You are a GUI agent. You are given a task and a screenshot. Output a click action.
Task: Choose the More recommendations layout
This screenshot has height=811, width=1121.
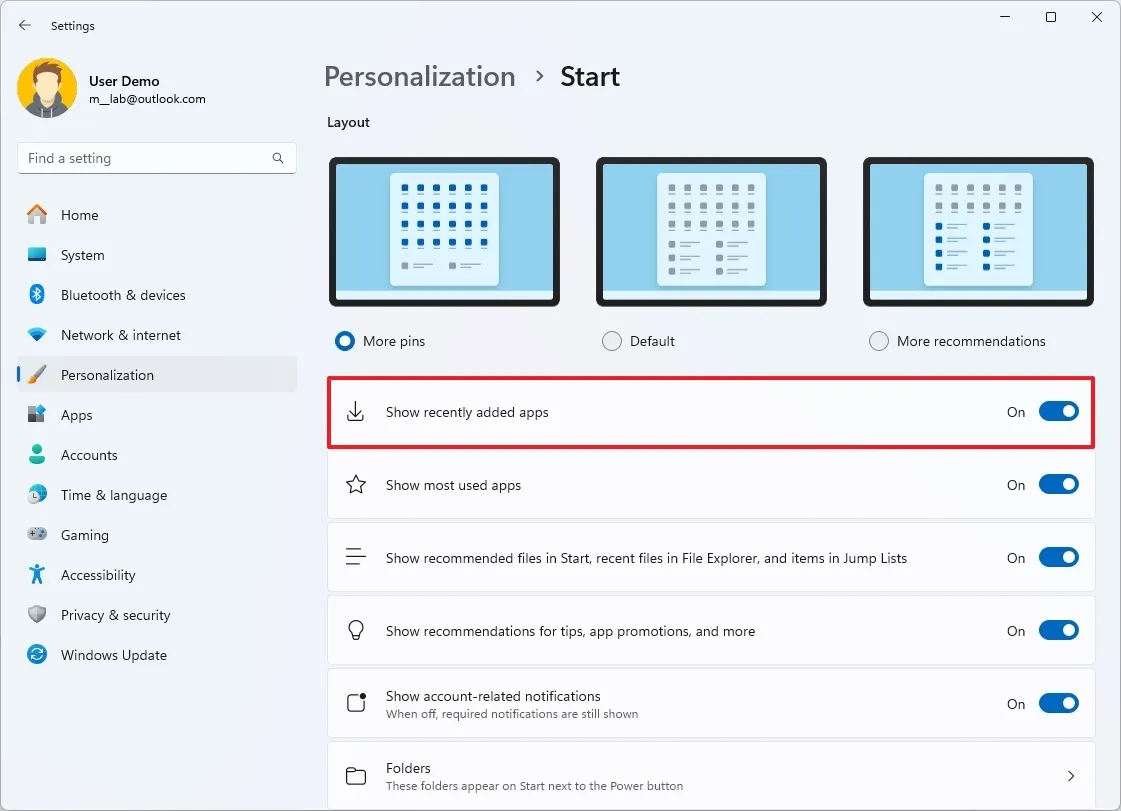tap(878, 340)
